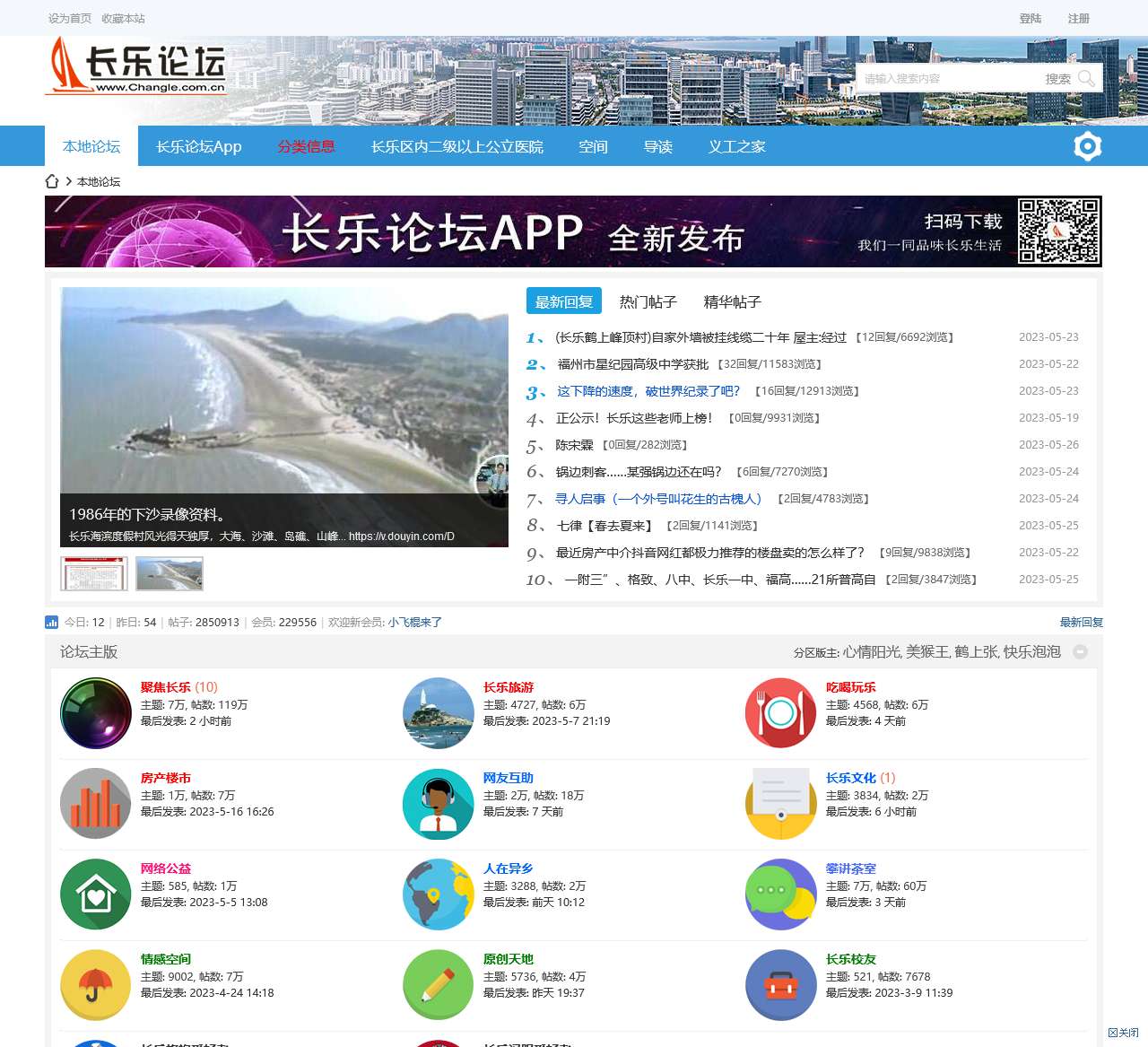Click the home breadcrumb icon
The height and width of the screenshot is (1047, 1148).
point(52,181)
